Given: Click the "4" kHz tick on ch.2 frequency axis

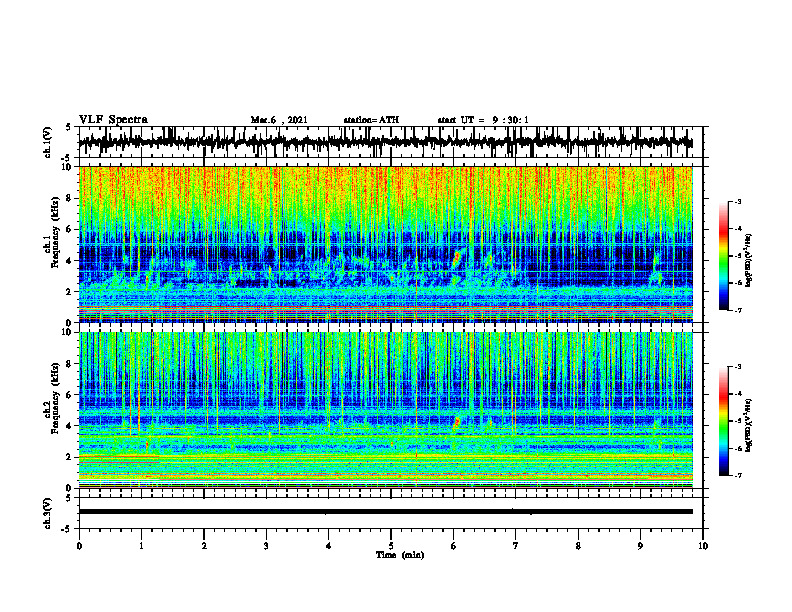Looking at the screenshot, I should point(70,426).
